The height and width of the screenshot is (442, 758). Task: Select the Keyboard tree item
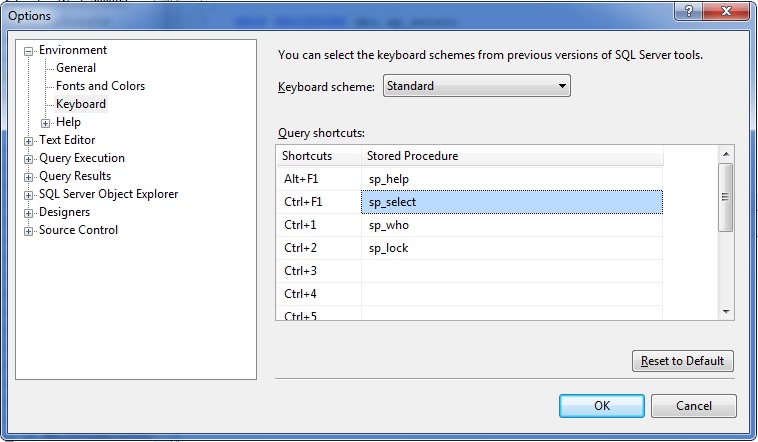pyautogui.click(x=81, y=104)
